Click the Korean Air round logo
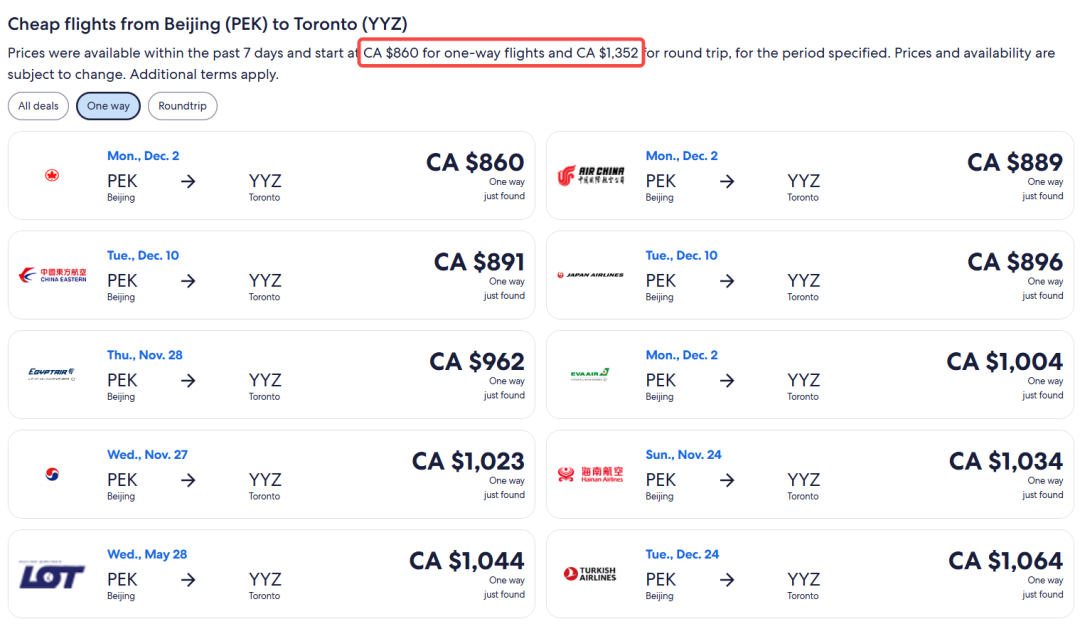The height and width of the screenshot is (624, 1080). click(52, 474)
